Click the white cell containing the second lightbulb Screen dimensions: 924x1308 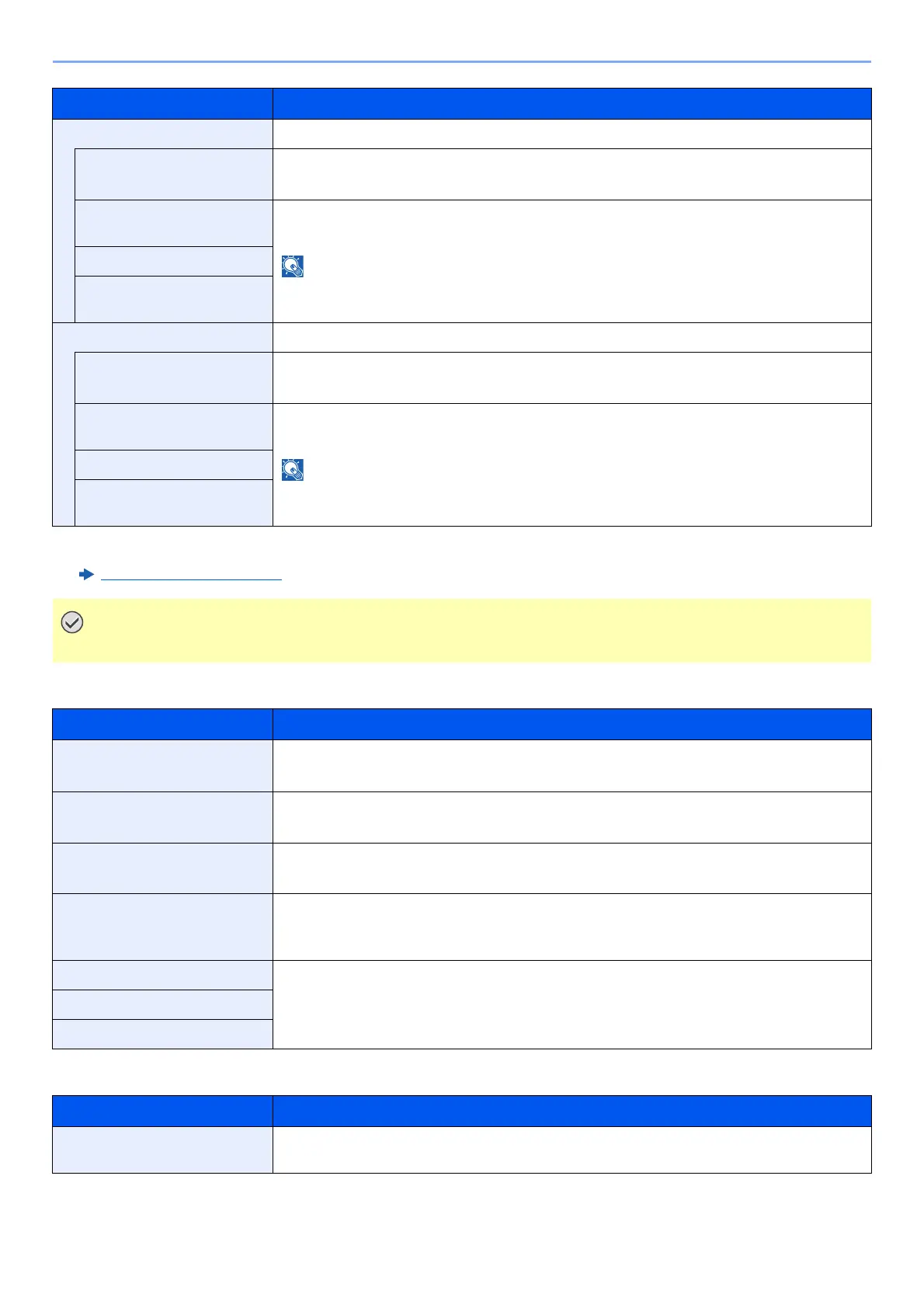pyautogui.click(x=571, y=464)
